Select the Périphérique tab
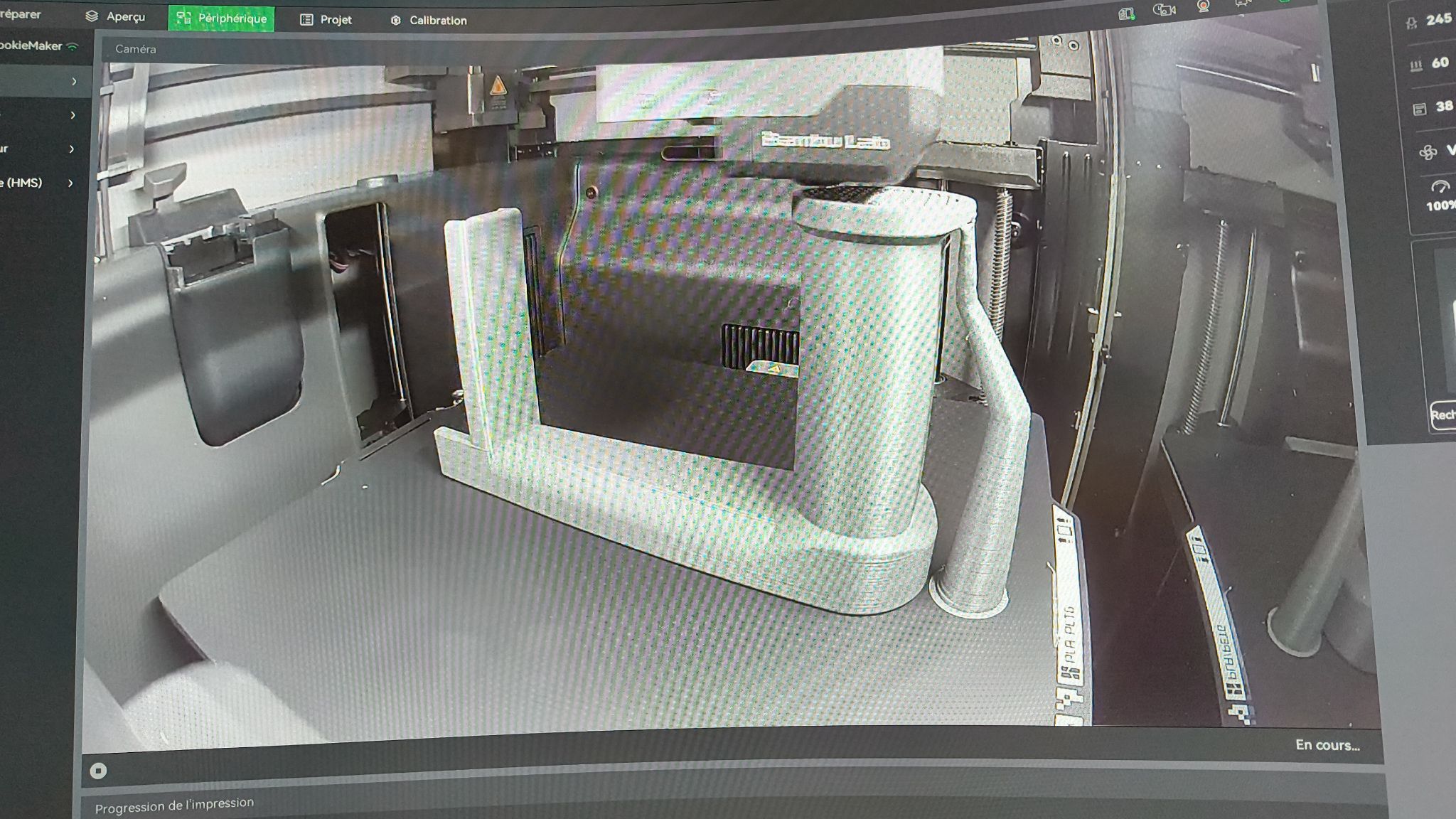This screenshot has height=819, width=1456. coord(221,18)
